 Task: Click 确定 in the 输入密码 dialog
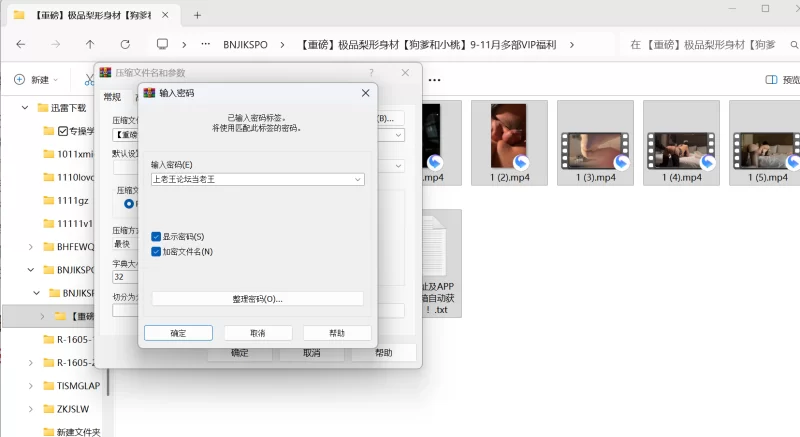point(178,333)
